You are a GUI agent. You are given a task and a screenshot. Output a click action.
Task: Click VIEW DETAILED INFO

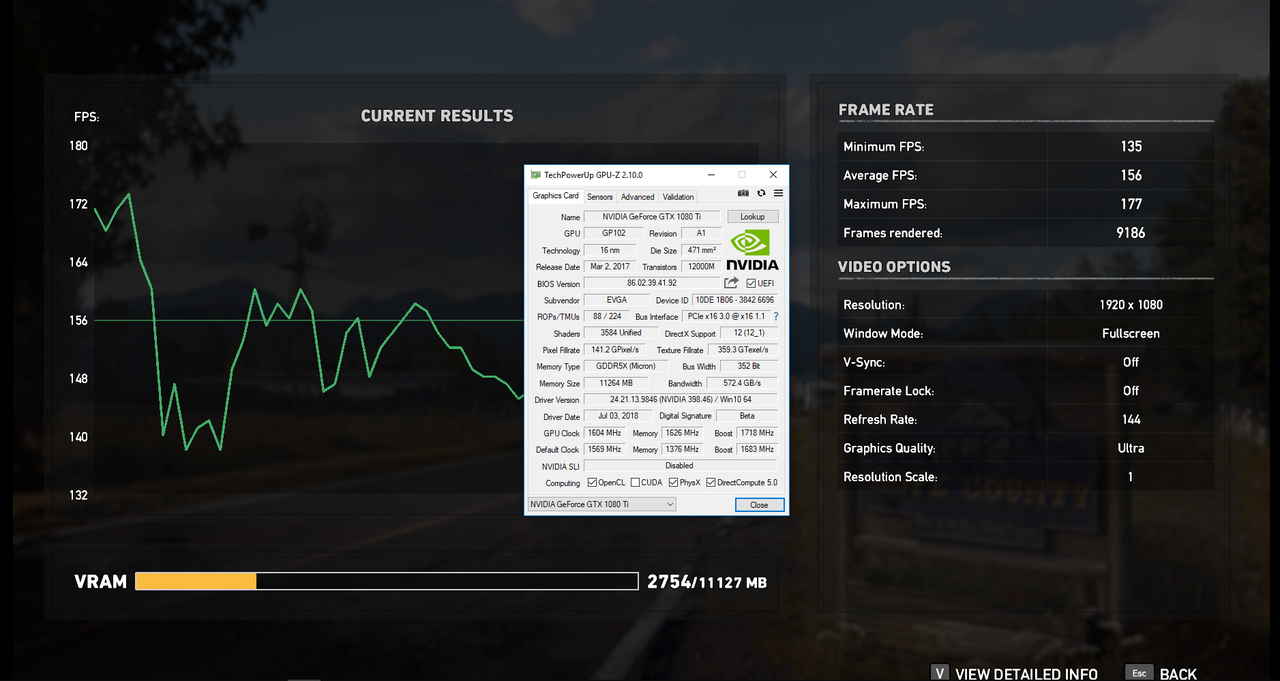(1026, 675)
